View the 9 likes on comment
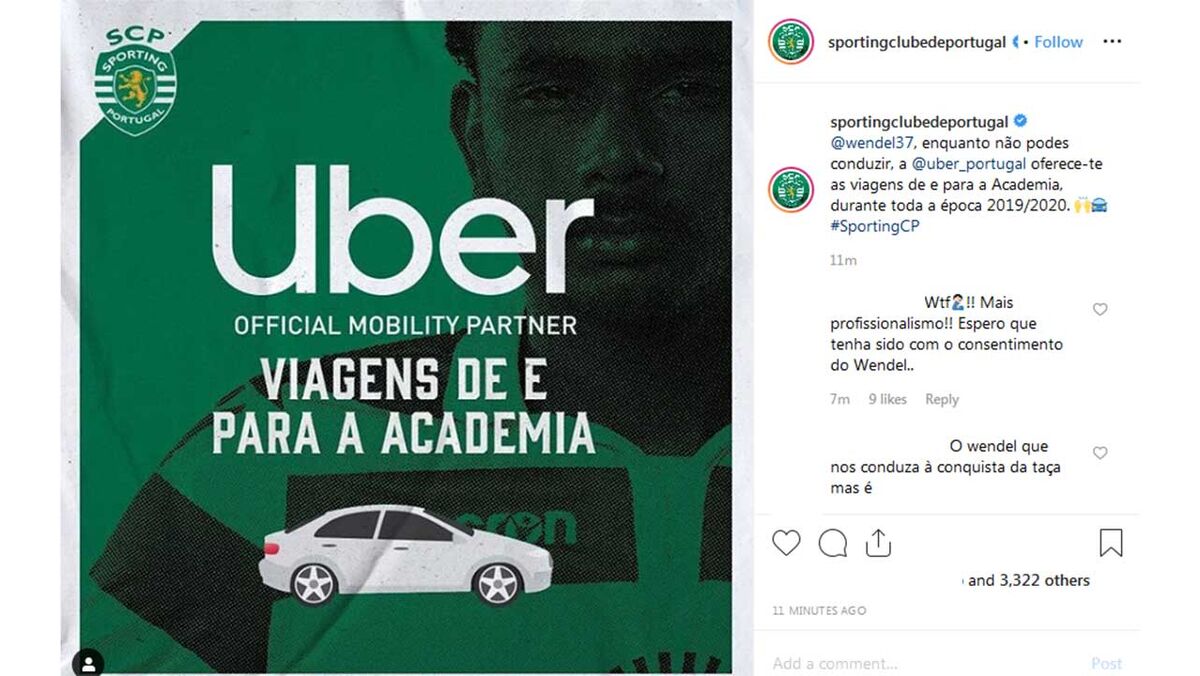 point(888,399)
